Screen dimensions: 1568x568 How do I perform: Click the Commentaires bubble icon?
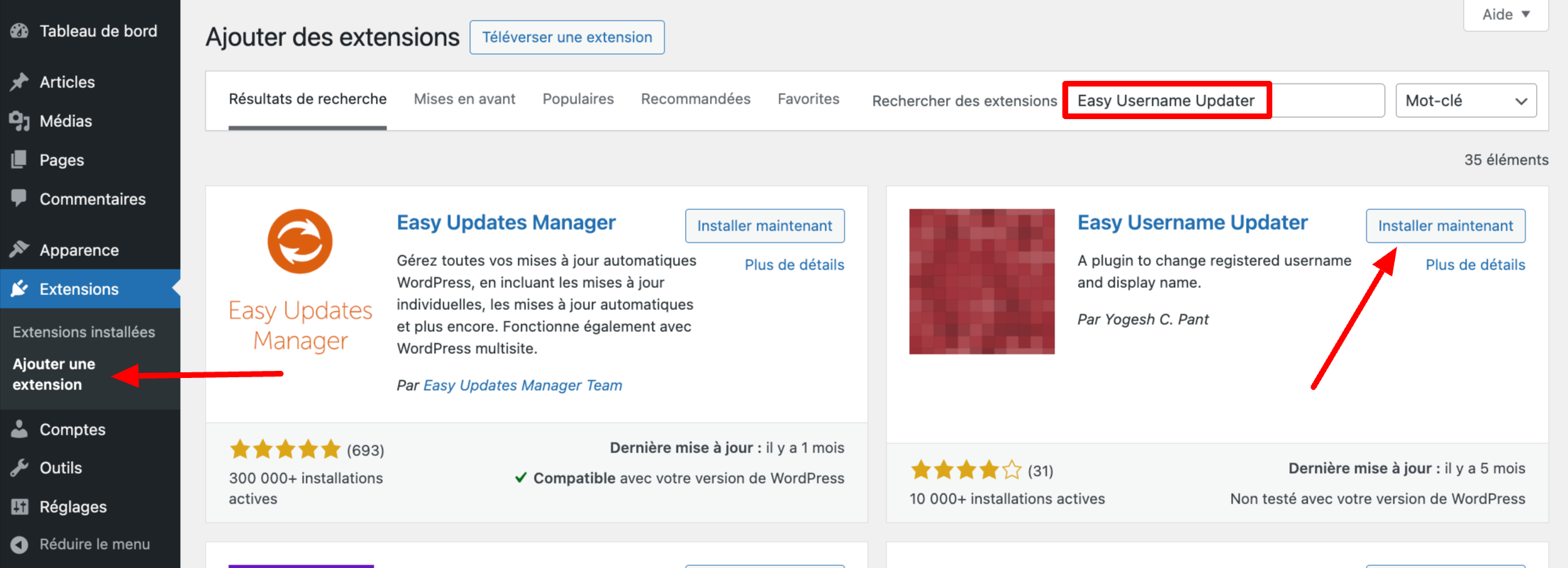coord(19,198)
